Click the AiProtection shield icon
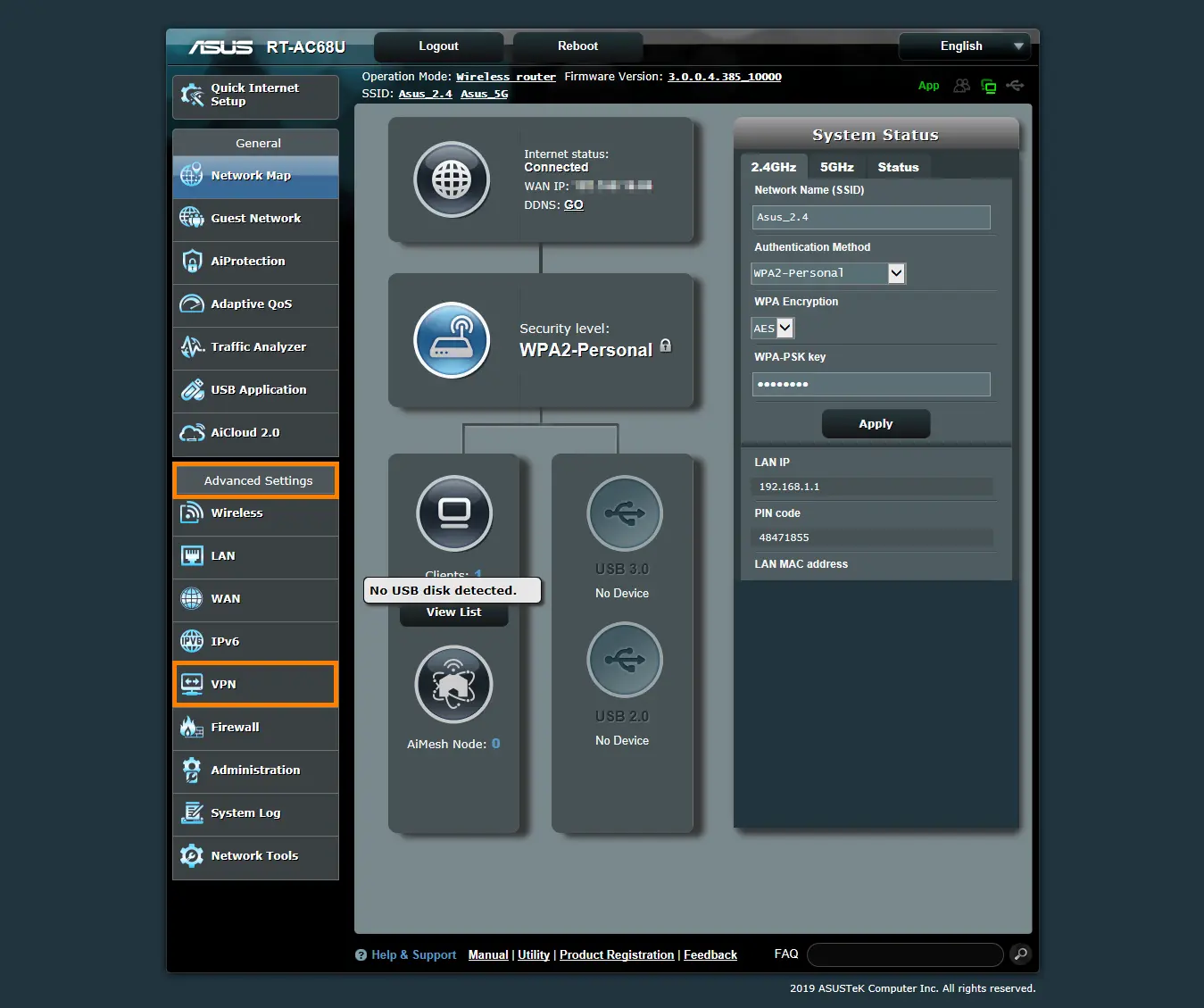1204x1008 pixels. [192, 261]
